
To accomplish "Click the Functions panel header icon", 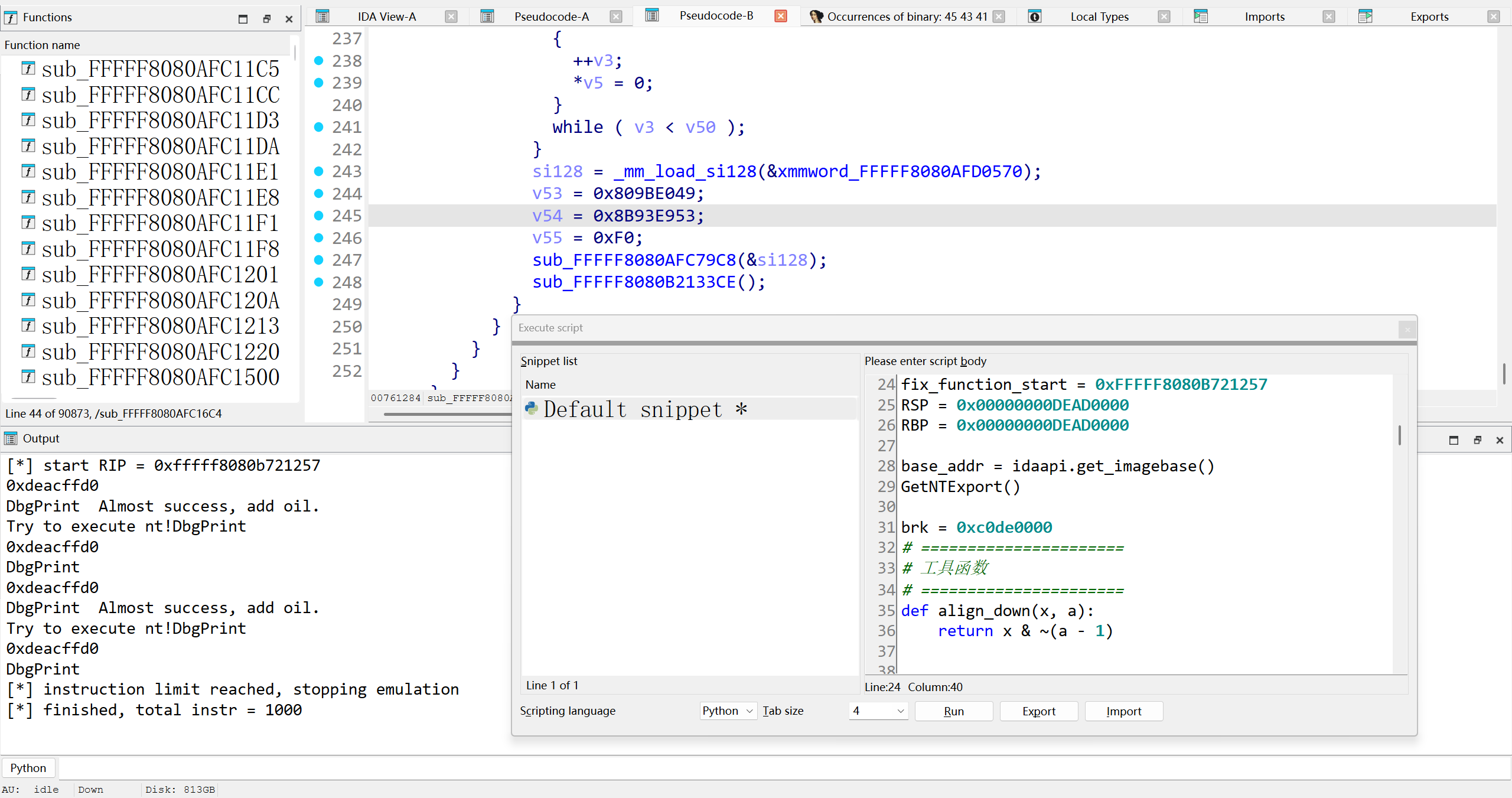I will 11,18.
